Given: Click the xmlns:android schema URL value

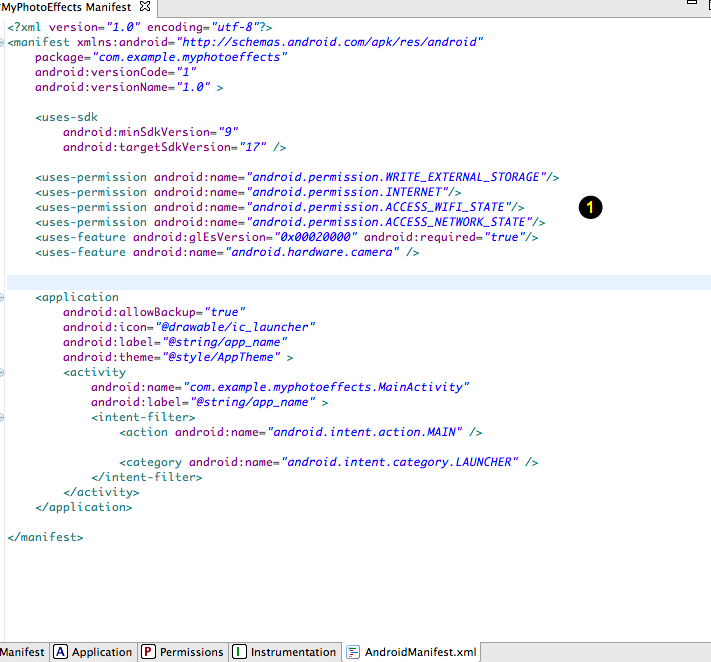Looking at the screenshot, I should click(x=330, y=42).
